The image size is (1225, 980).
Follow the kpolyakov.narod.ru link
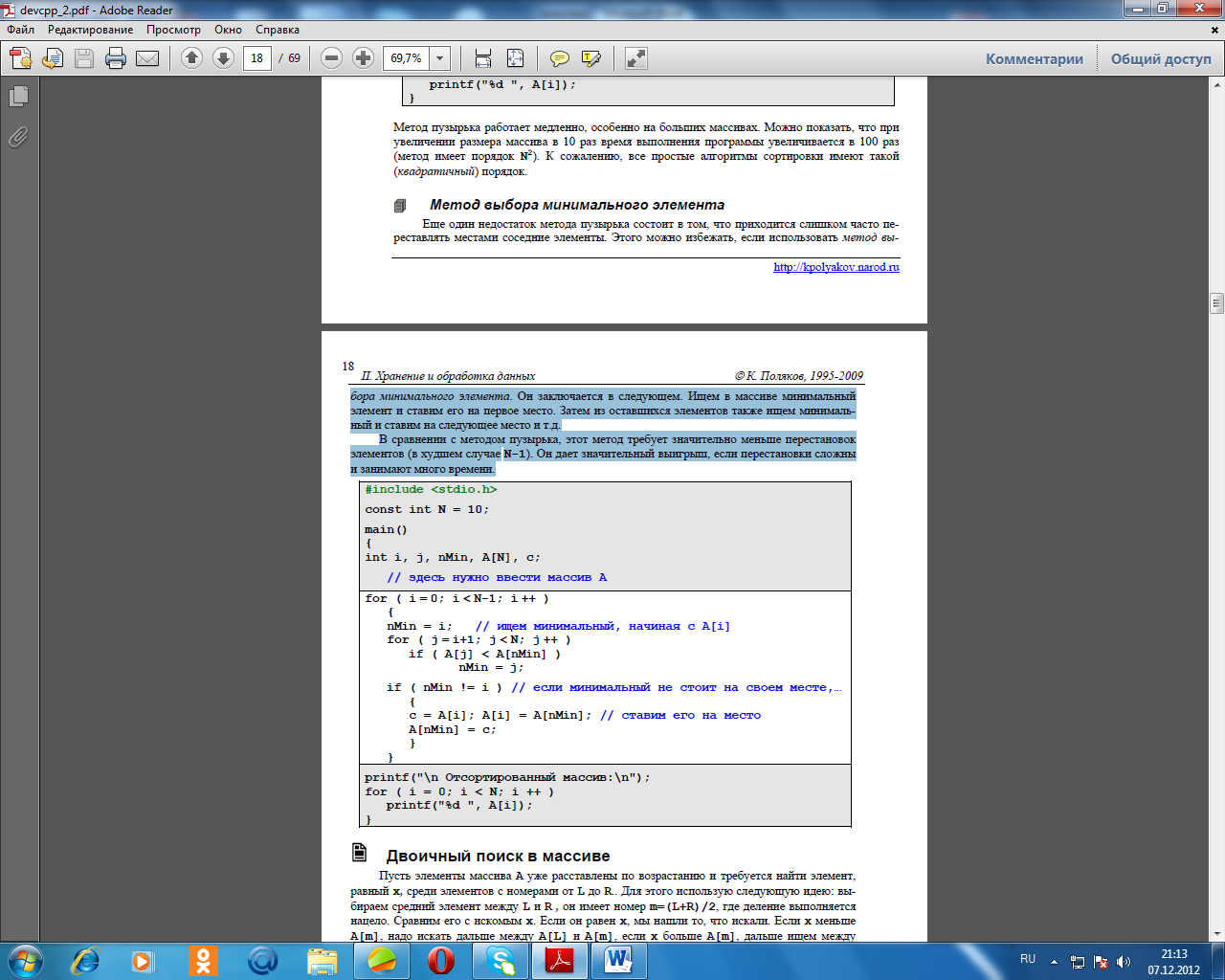click(x=835, y=267)
